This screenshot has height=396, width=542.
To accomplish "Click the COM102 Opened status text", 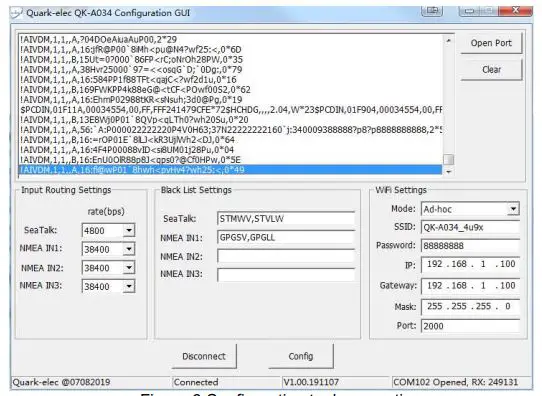I will [x=456, y=382].
